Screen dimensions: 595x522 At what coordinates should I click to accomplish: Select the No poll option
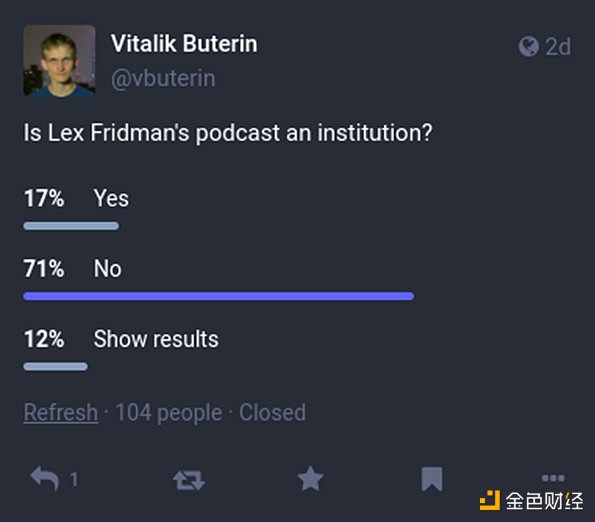click(107, 269)
